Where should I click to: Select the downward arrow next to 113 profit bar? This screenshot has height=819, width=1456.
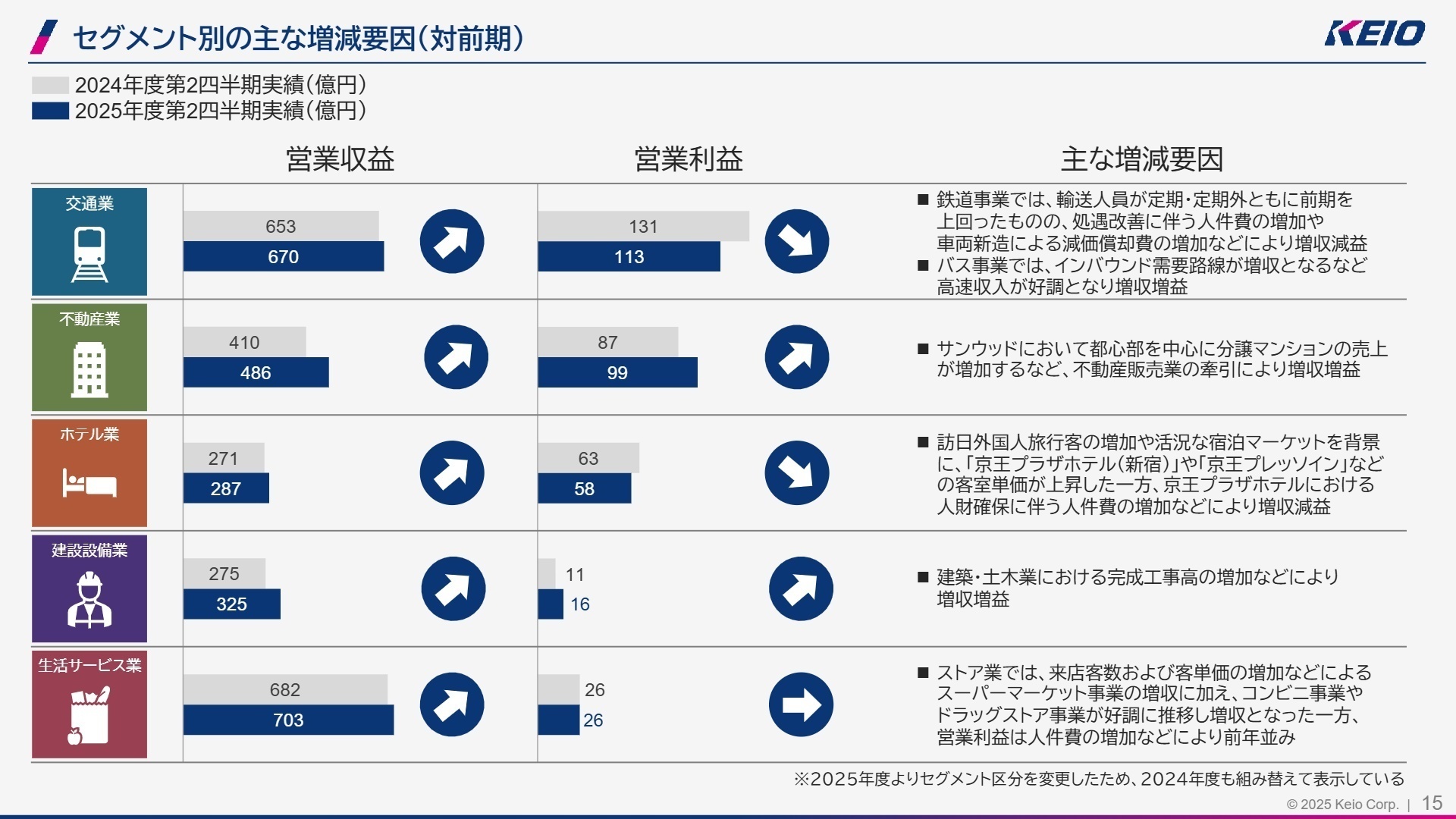[x=797, y=241]
